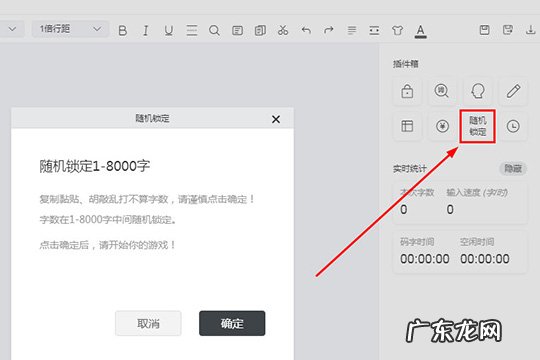Click the scissors cut icon
Screen dimensions: 540x360
[x=283, y=30]
